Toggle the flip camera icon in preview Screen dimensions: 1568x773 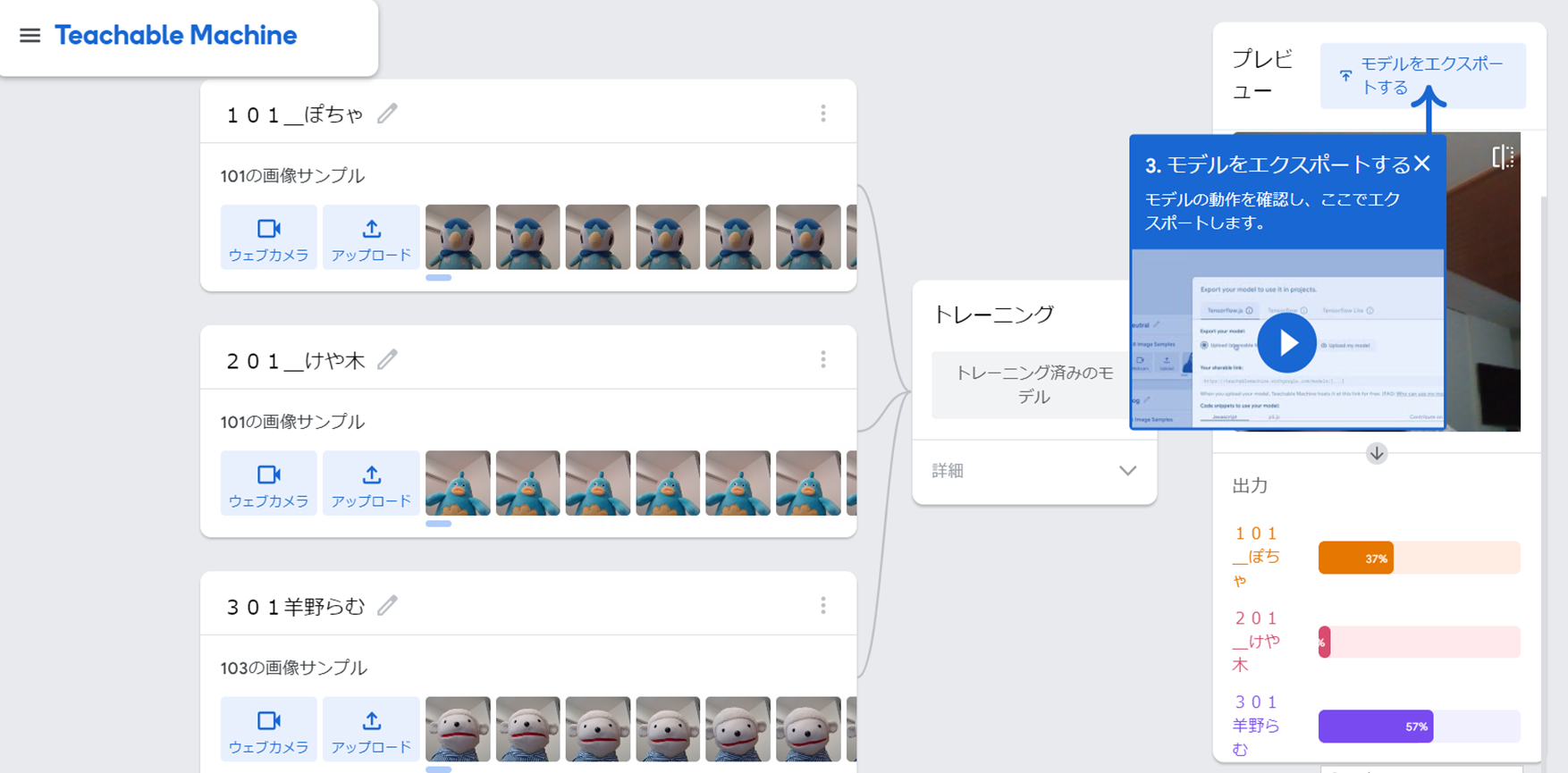click(1503, 156)
